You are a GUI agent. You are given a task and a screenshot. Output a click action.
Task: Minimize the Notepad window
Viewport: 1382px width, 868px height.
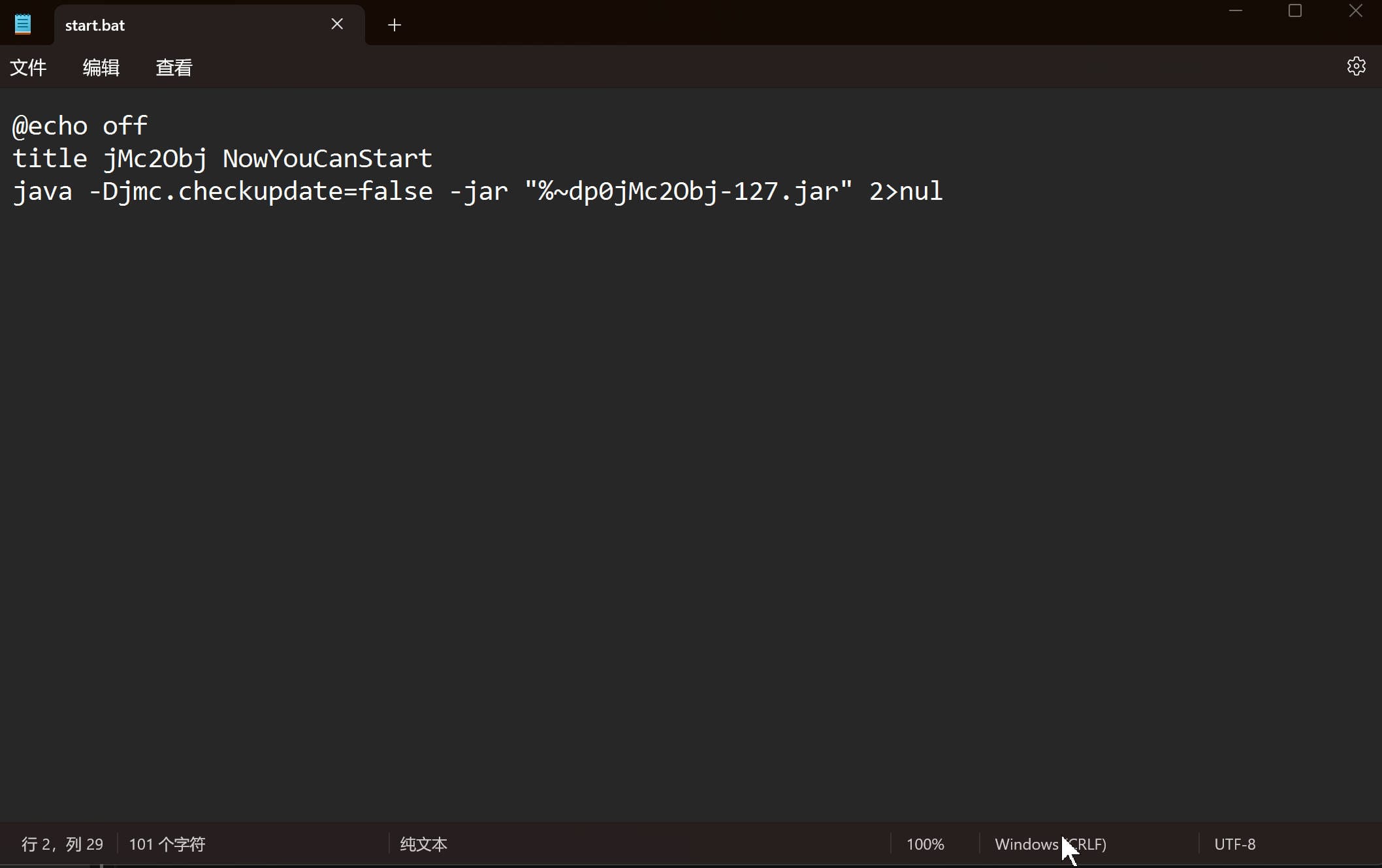1235,11
